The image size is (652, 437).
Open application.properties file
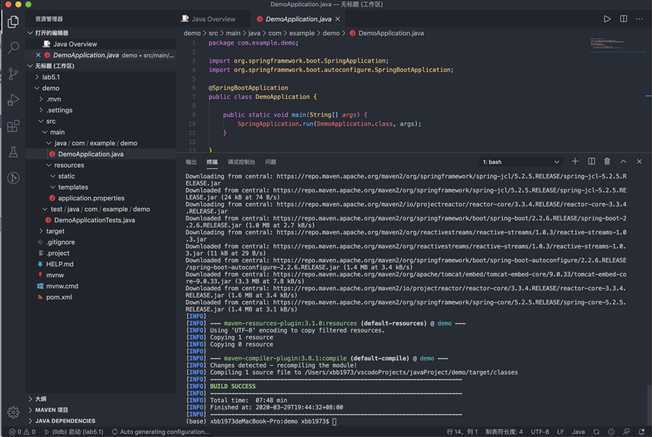102,198
